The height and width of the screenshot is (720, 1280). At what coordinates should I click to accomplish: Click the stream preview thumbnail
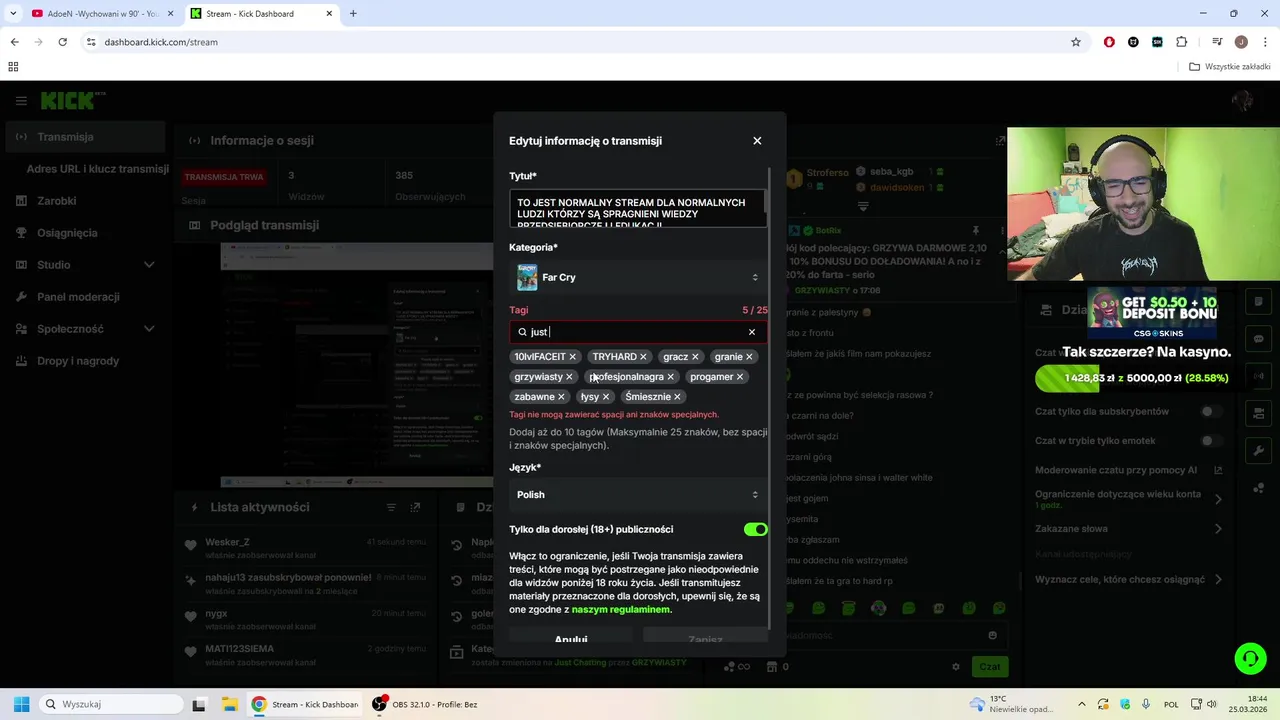tap(357, 365)
